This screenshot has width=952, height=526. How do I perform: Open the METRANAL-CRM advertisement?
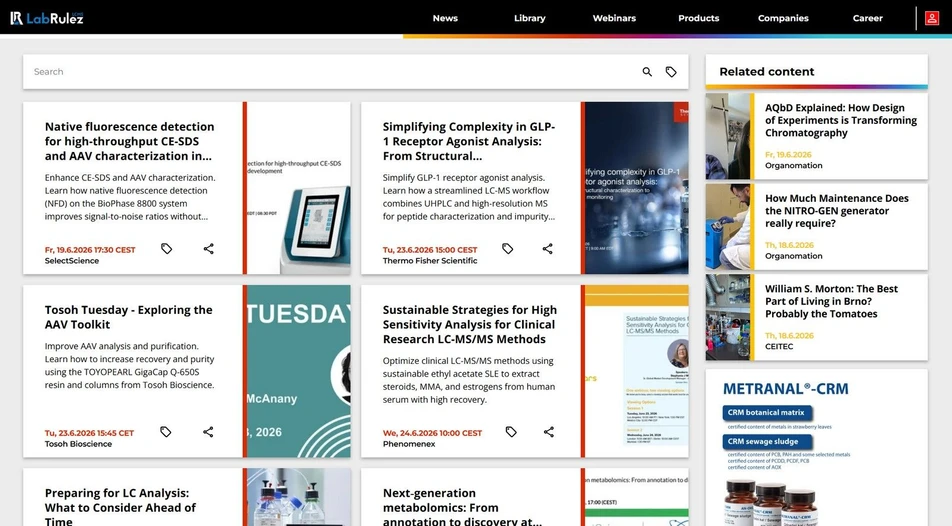pyautogui.click(x=817, y=448)
